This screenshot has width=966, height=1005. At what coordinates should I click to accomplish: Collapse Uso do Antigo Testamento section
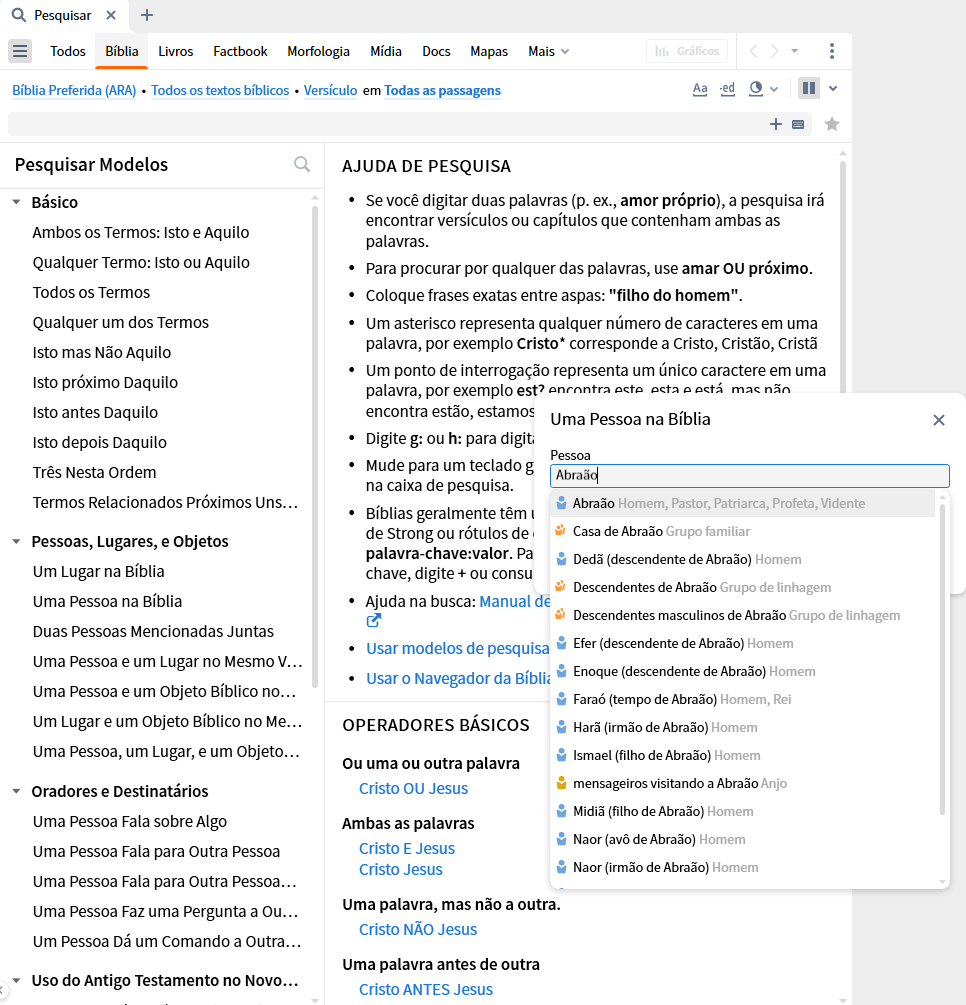tap(16, 981)
